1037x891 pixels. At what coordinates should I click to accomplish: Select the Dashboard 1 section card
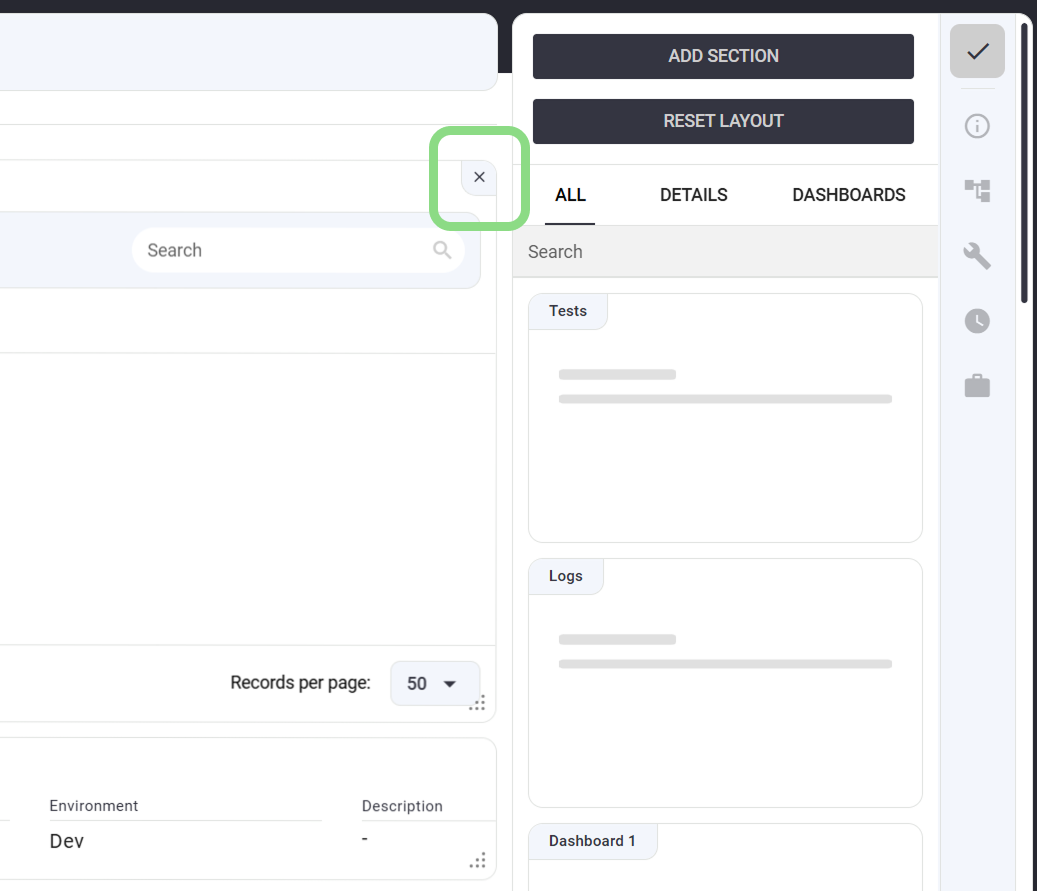tap(725, 858)
